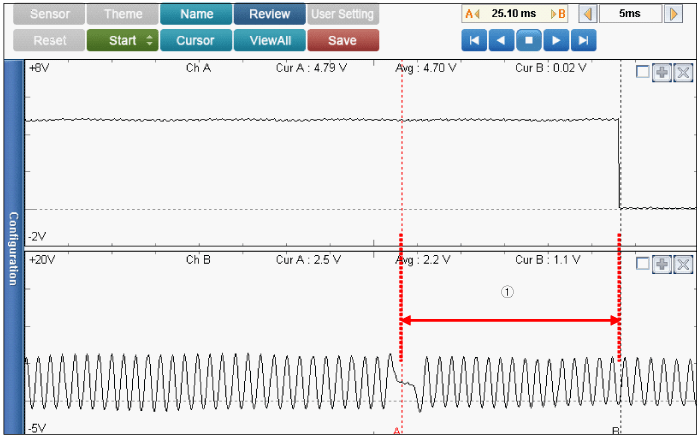Click Cur B : 1.1 V reading
700x437 pixels.
click(547, 260)
